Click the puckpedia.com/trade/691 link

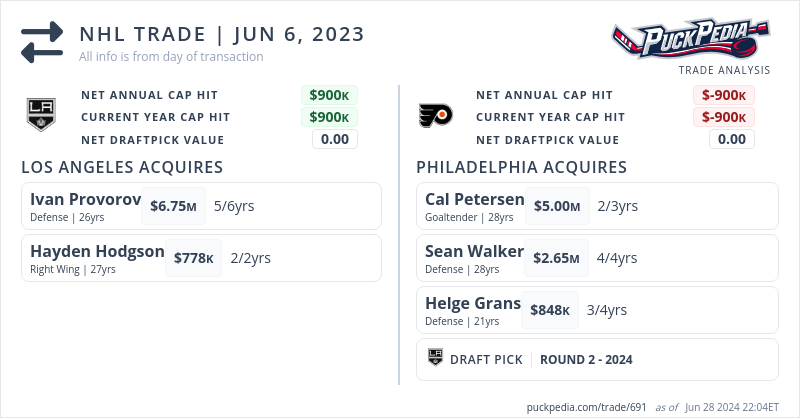click(x=586, y=407)
